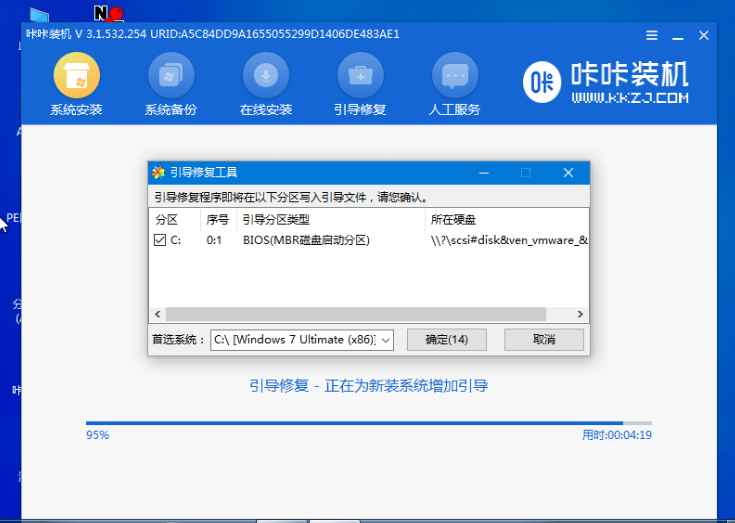Open the 引导修复 boot repair icon

[360, 76]
